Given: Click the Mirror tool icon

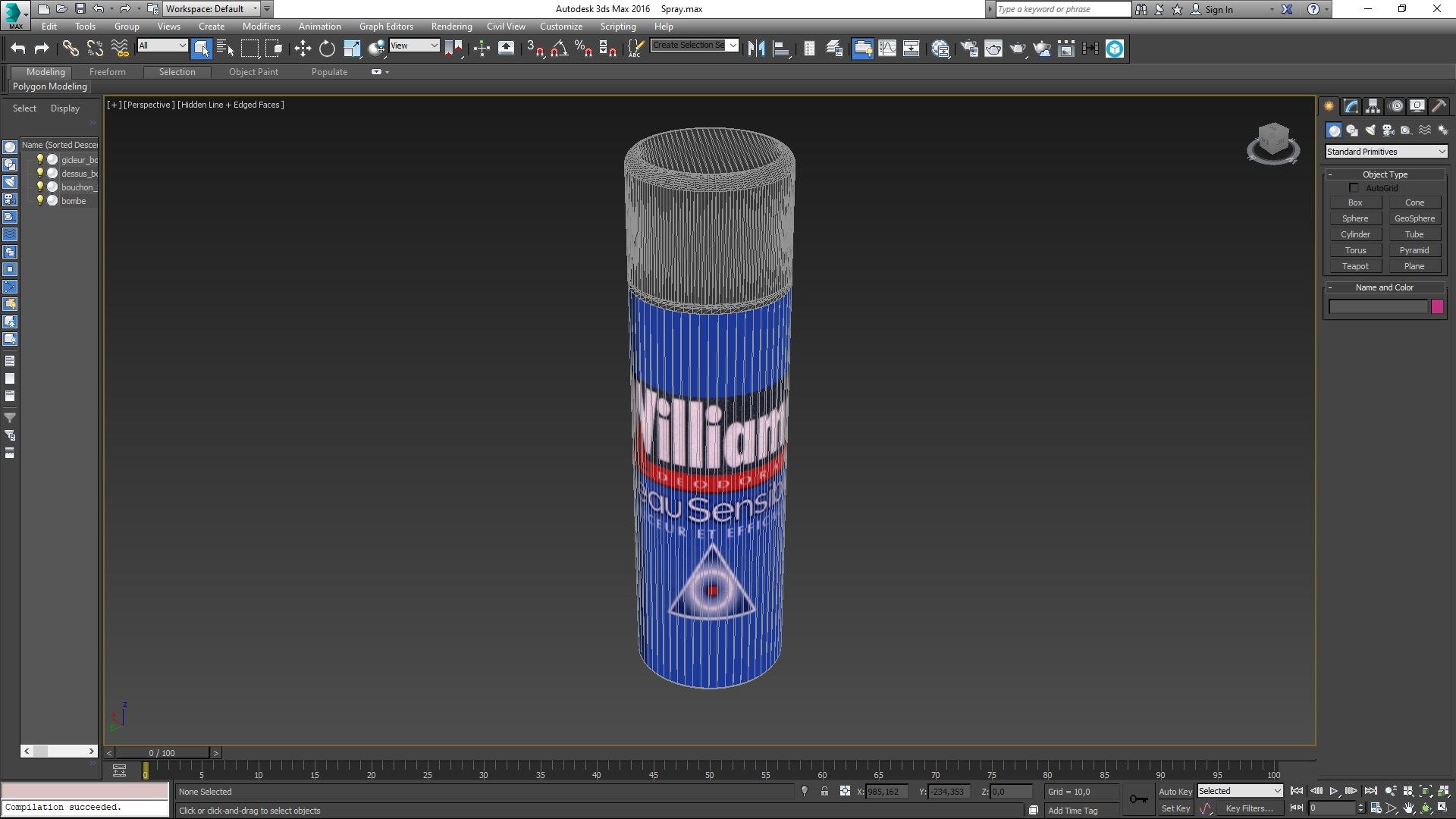Looking at the screenshot, I should (x=756, y=49).
